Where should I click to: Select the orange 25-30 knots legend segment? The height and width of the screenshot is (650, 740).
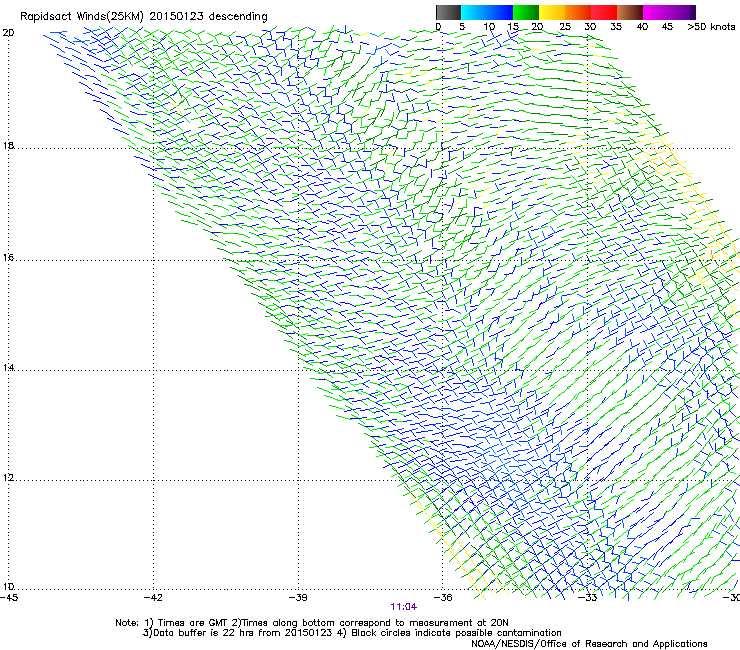coord(578,12)
